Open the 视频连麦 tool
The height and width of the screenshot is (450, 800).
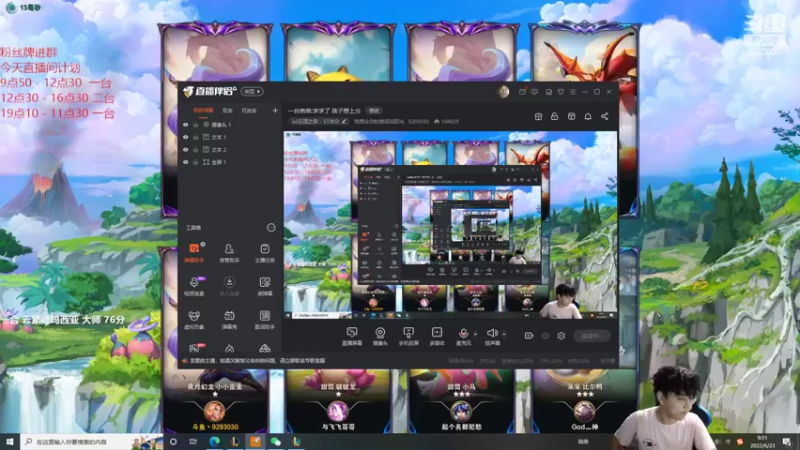[194, 286]
